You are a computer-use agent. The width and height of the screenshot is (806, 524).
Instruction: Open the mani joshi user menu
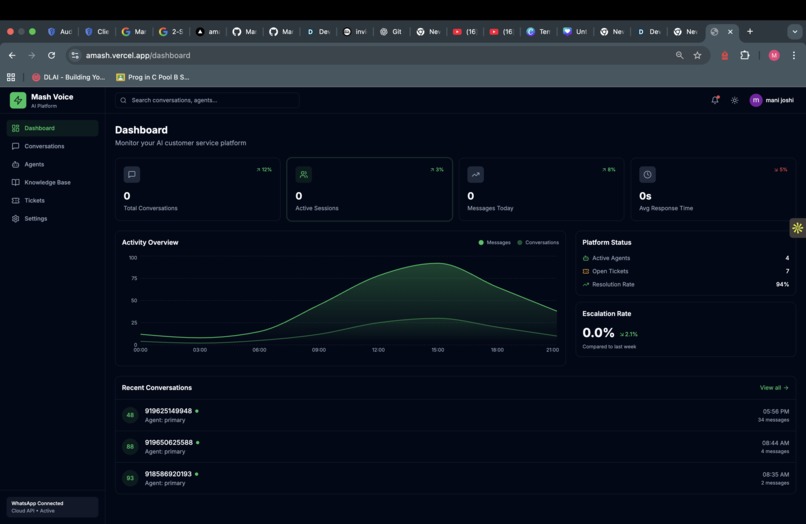[772, 100]
